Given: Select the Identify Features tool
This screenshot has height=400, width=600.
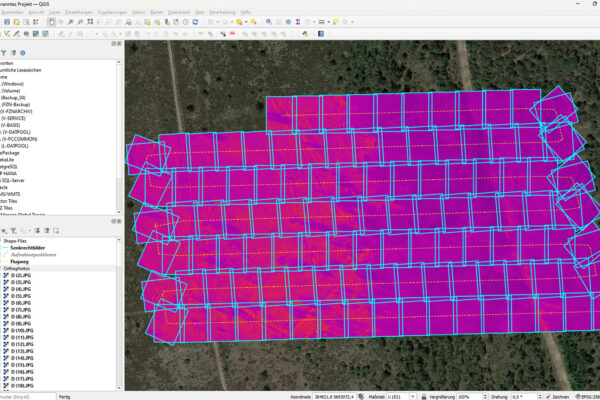Looking at the screenshot, I should [x=269, y=22].
